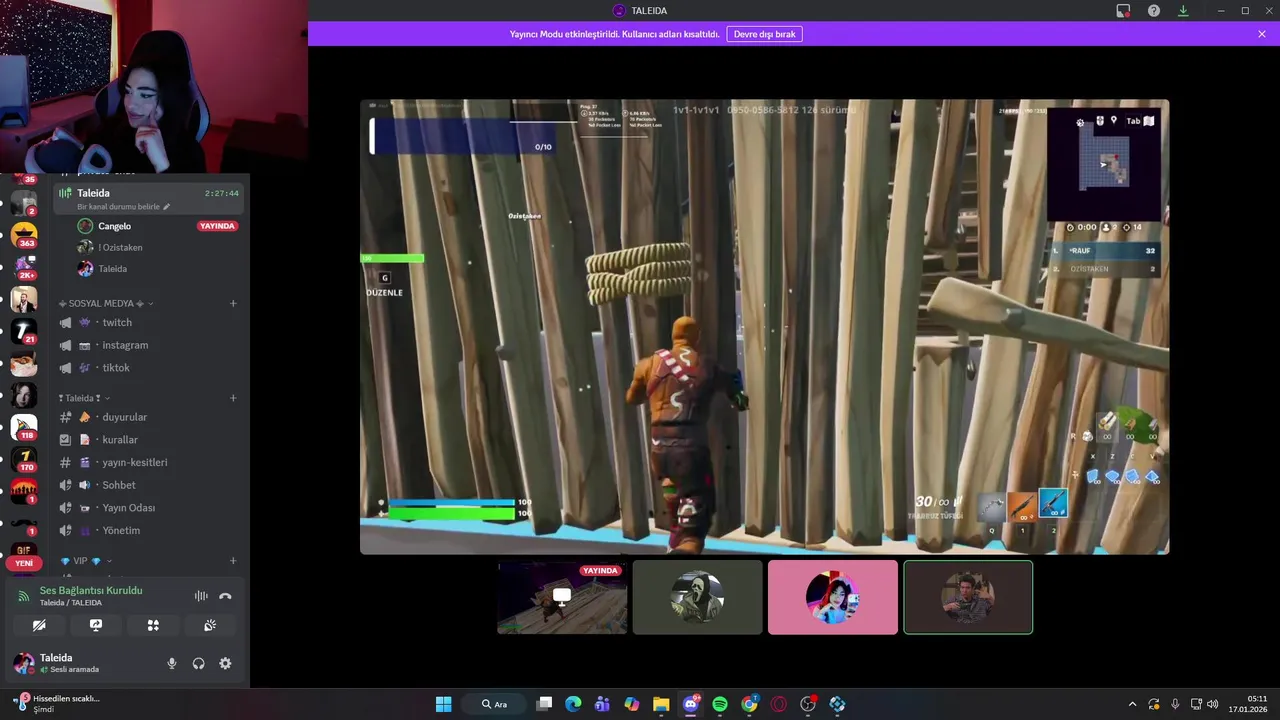1280x720 pixels.
Task: Open OBS Studio from the taskbar
Action: pos(808,704)
